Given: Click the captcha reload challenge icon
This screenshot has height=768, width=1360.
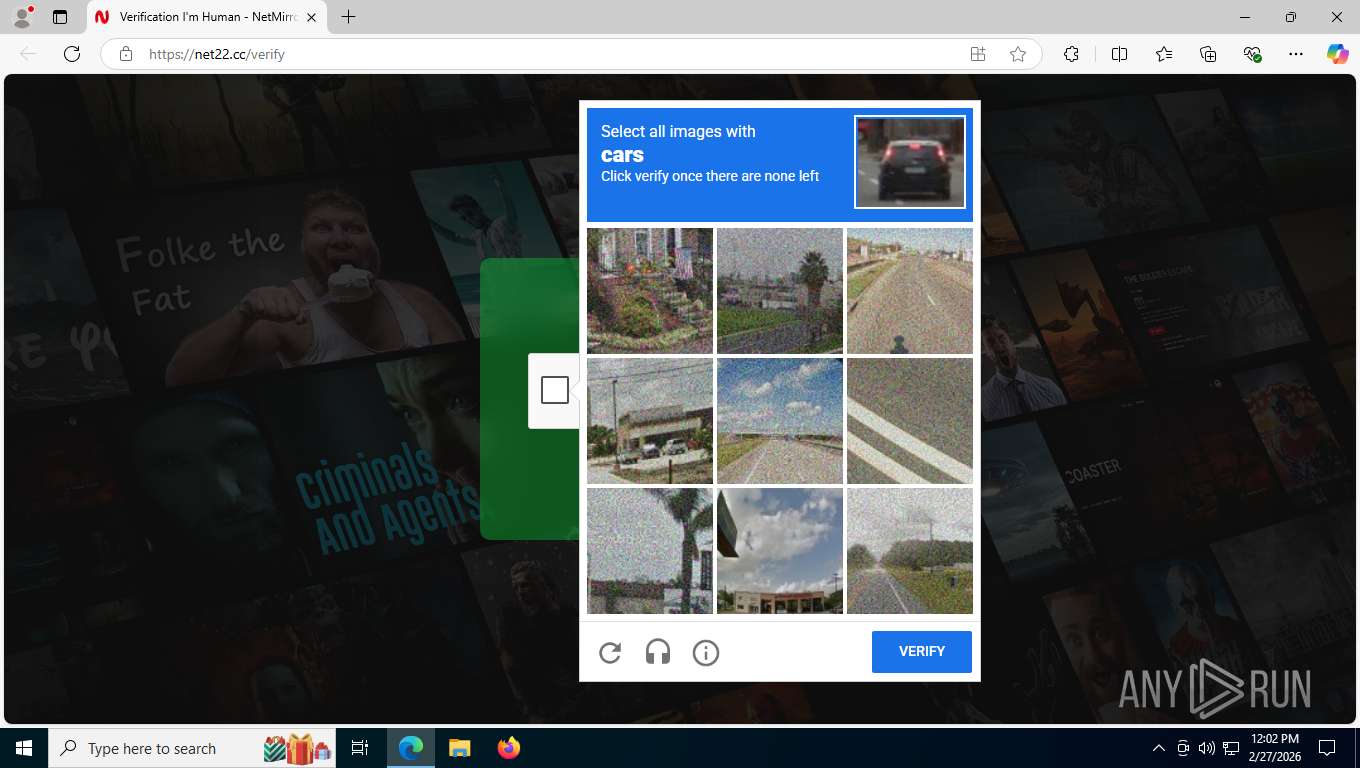Looking at the screenshot, I should click(x=610, y=653).
